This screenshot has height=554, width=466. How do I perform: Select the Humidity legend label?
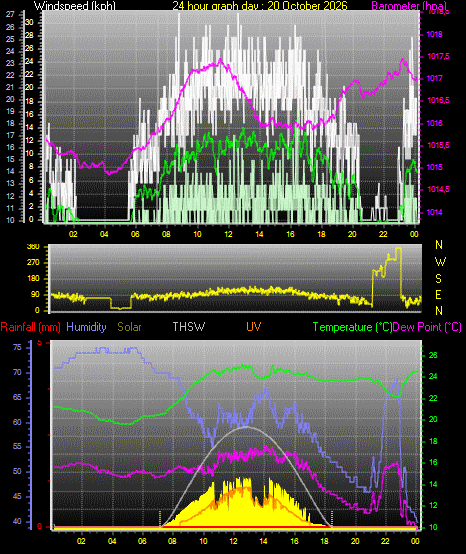86,327
